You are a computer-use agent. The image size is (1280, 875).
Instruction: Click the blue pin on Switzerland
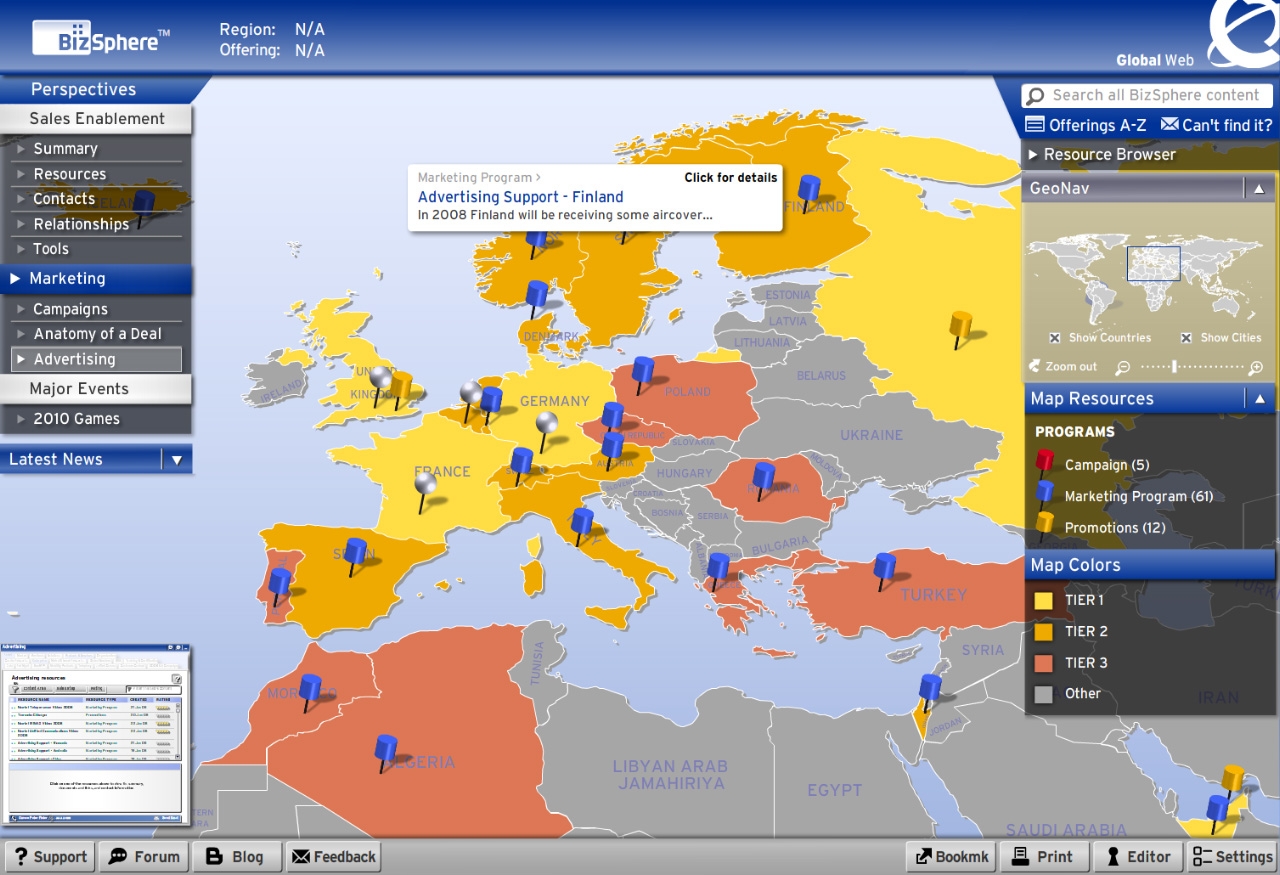[521, 462]
